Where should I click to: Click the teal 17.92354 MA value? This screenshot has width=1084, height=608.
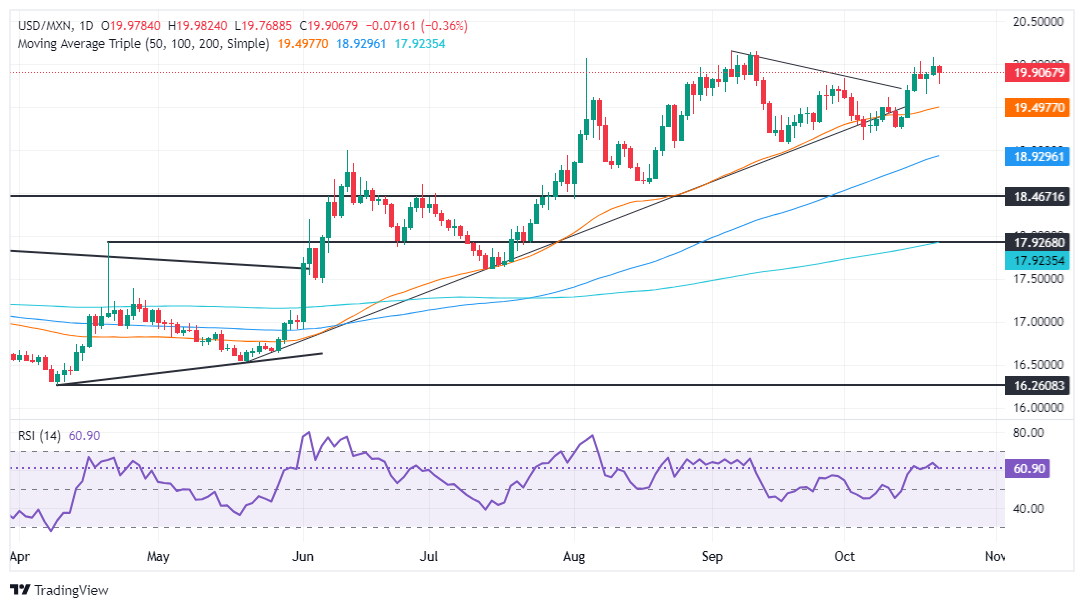click(420, 44)
